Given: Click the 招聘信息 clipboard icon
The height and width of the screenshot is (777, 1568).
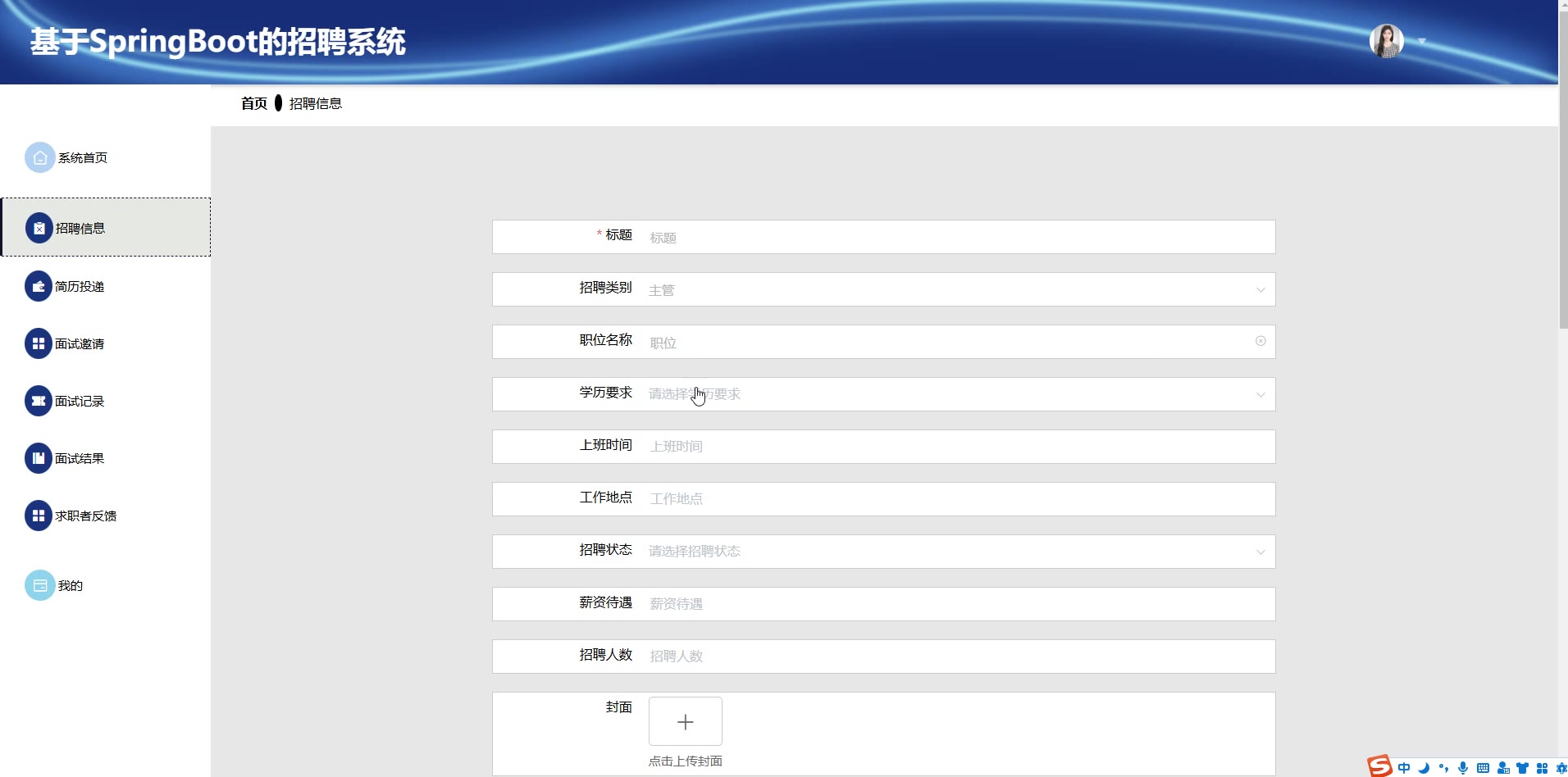Looking at the screenshot, I should click(39, 228).
